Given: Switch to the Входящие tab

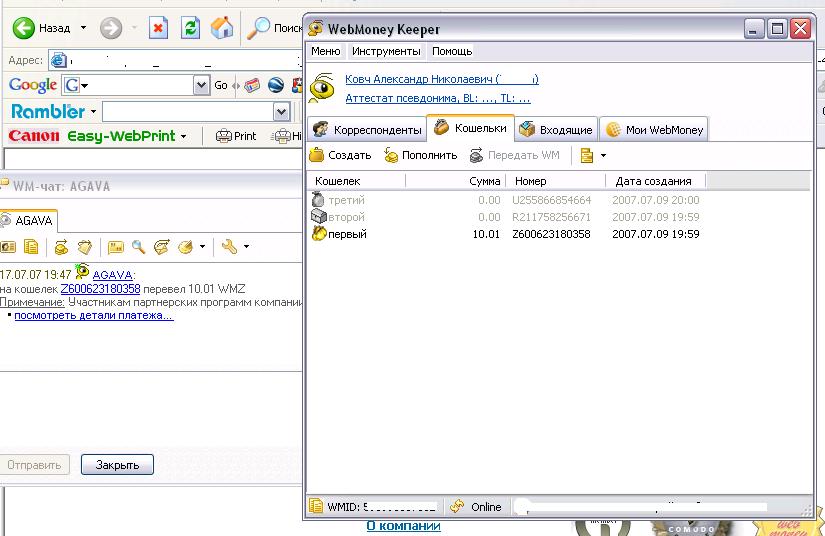Looking at the screenshot, I should pos(556,129).
